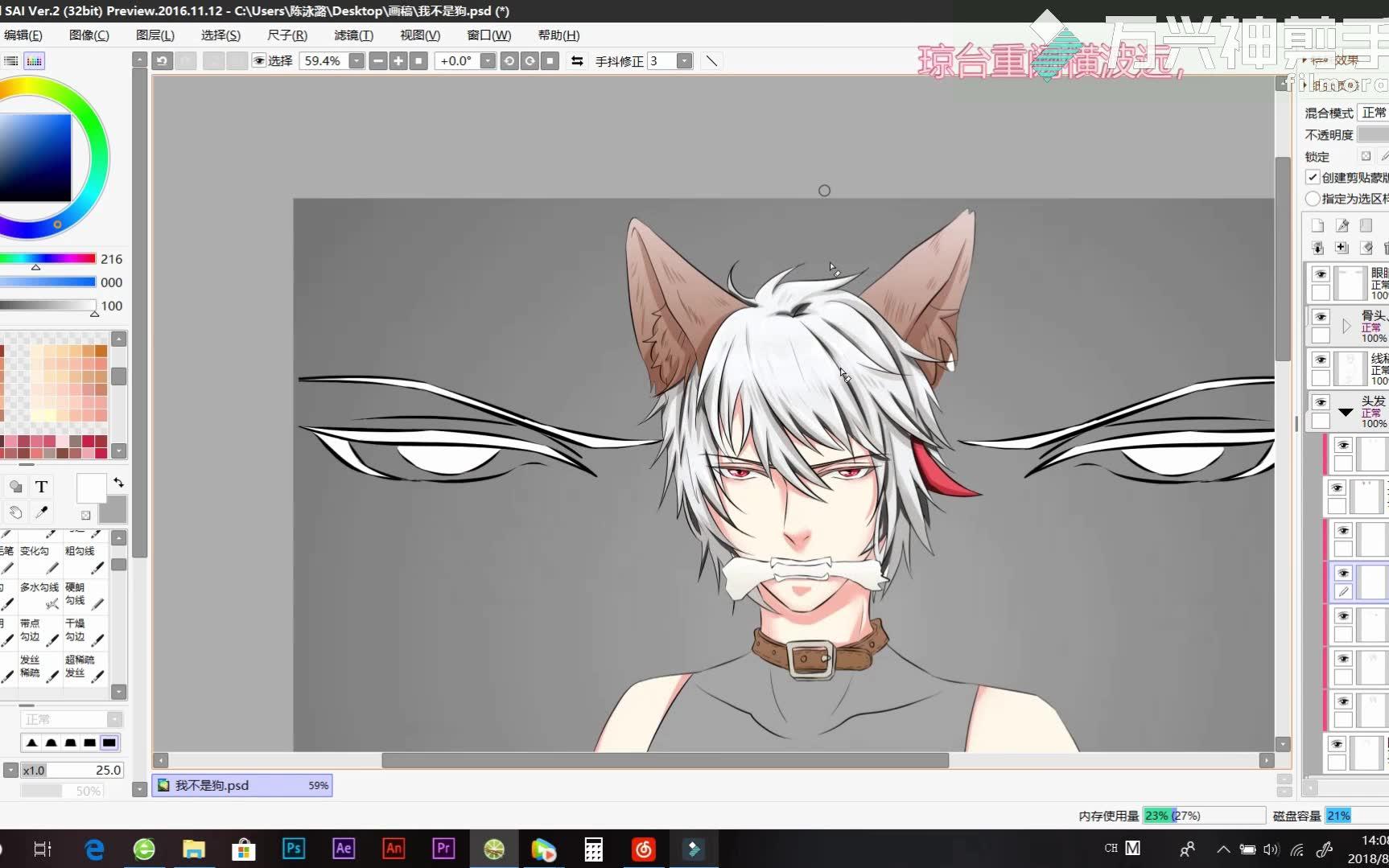Create a new normal layer

pos(1317,226)
